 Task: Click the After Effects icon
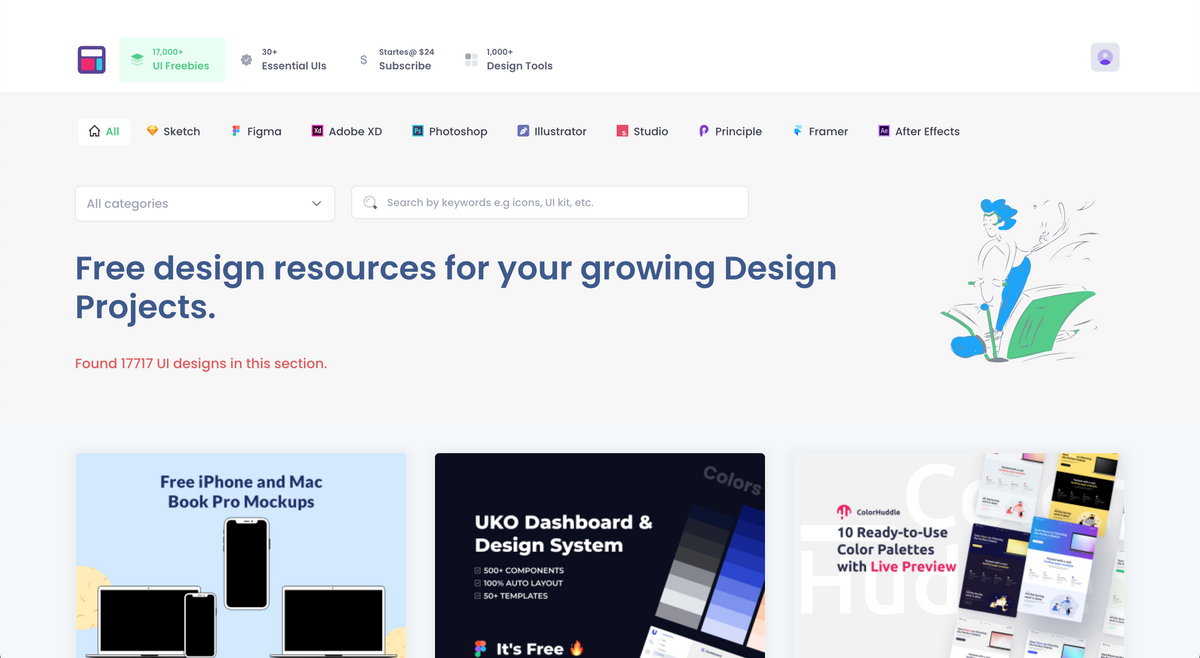pos(884,131)
